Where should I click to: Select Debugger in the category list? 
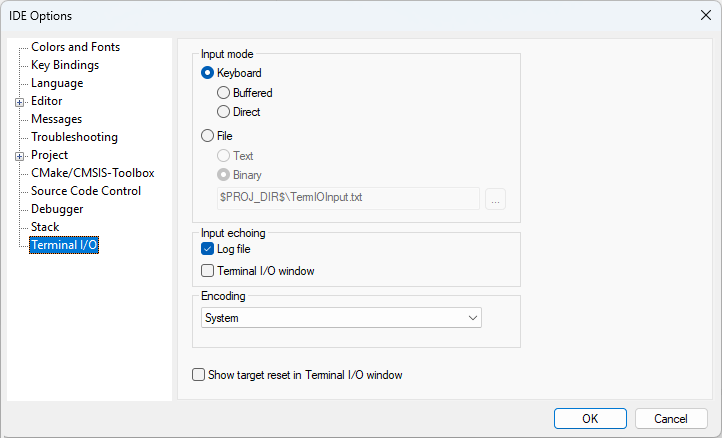click(x=57, y=209)
